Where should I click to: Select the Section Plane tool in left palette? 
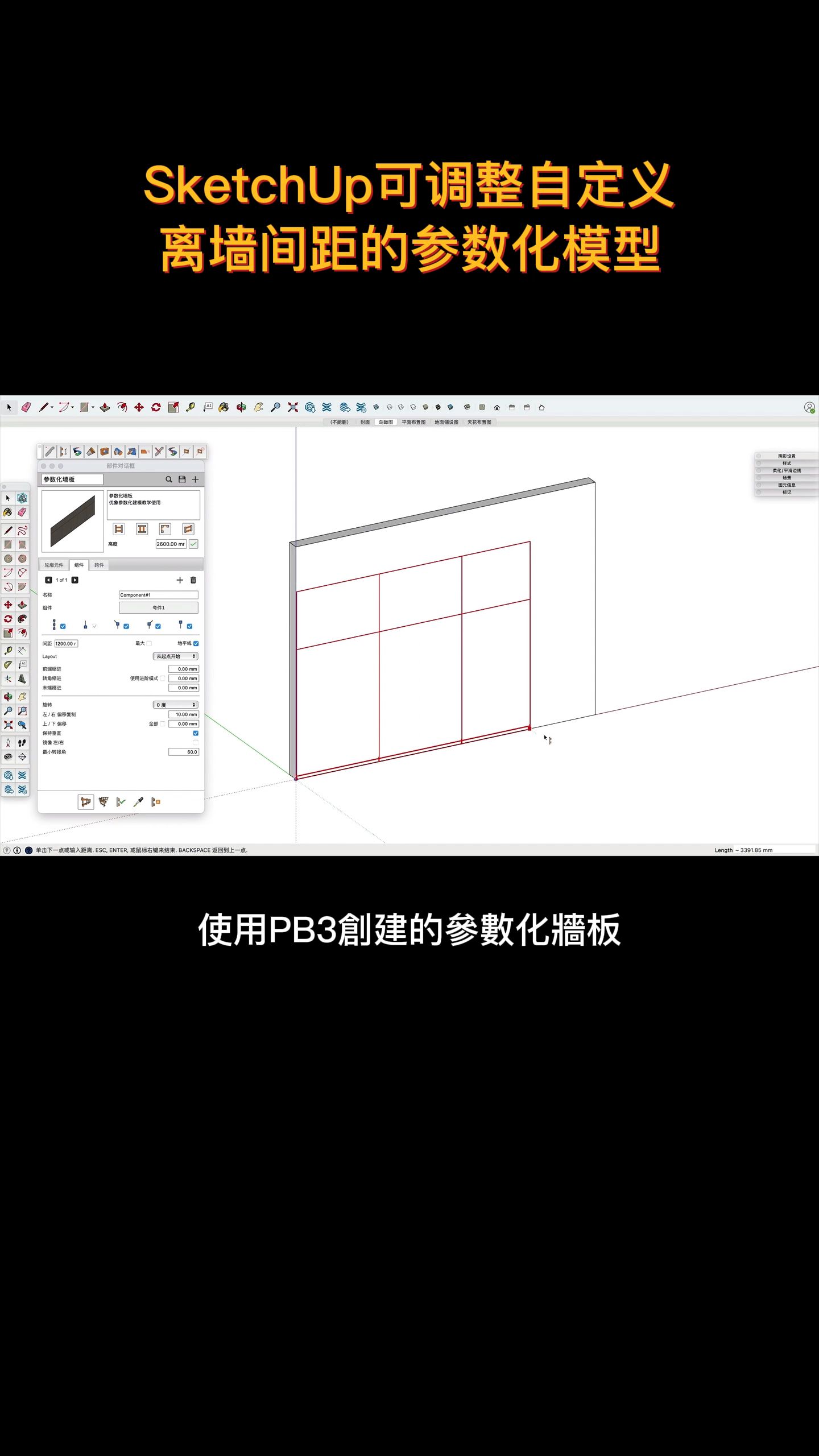click(22, 757)
